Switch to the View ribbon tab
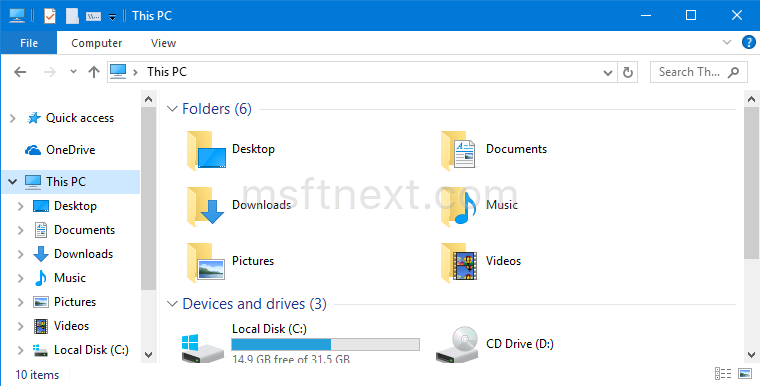 tap(163, 43)
